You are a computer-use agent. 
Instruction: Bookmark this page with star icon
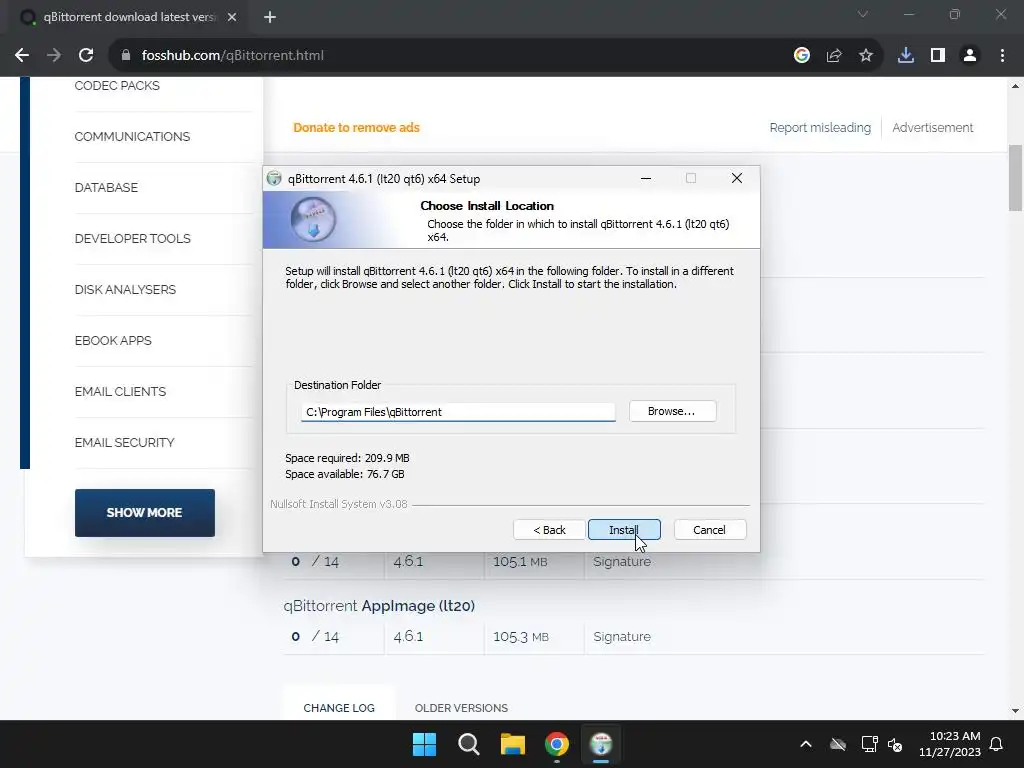(x=866, y=56)
